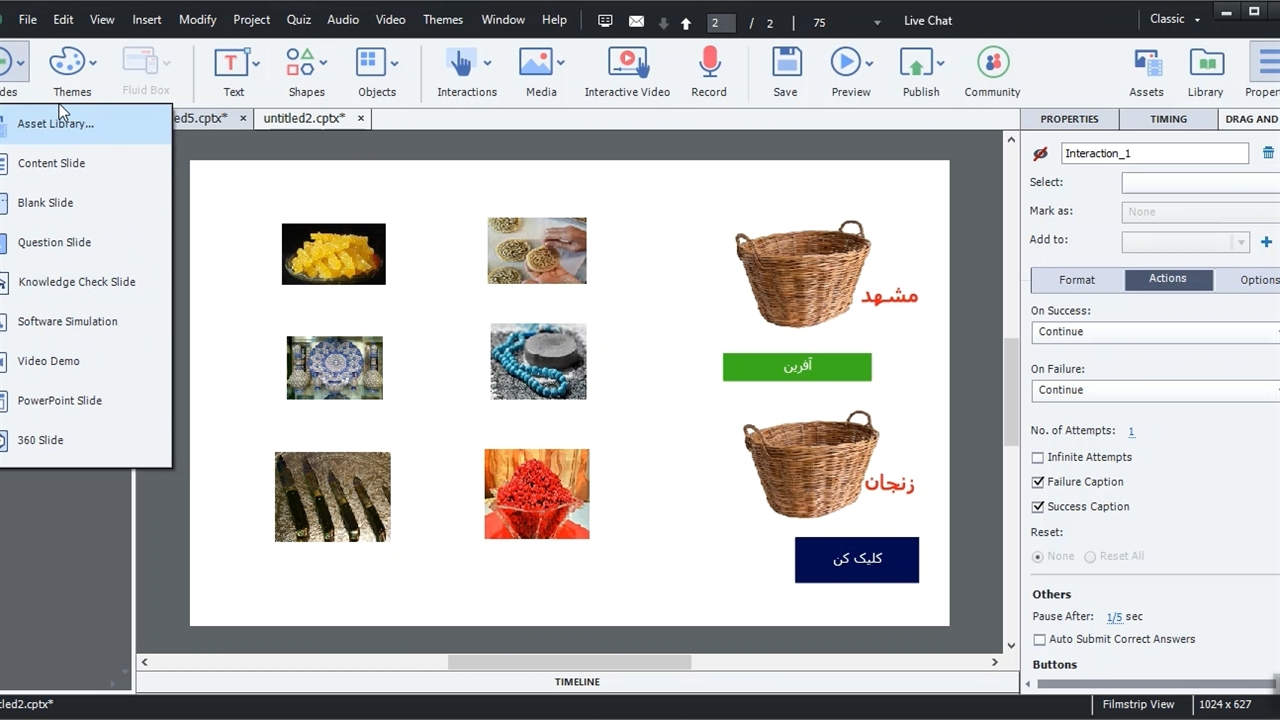Expand the On Failure dropdown
Image resolution: width=1280 pixels, height=720 pixels.
[1155, 390]
